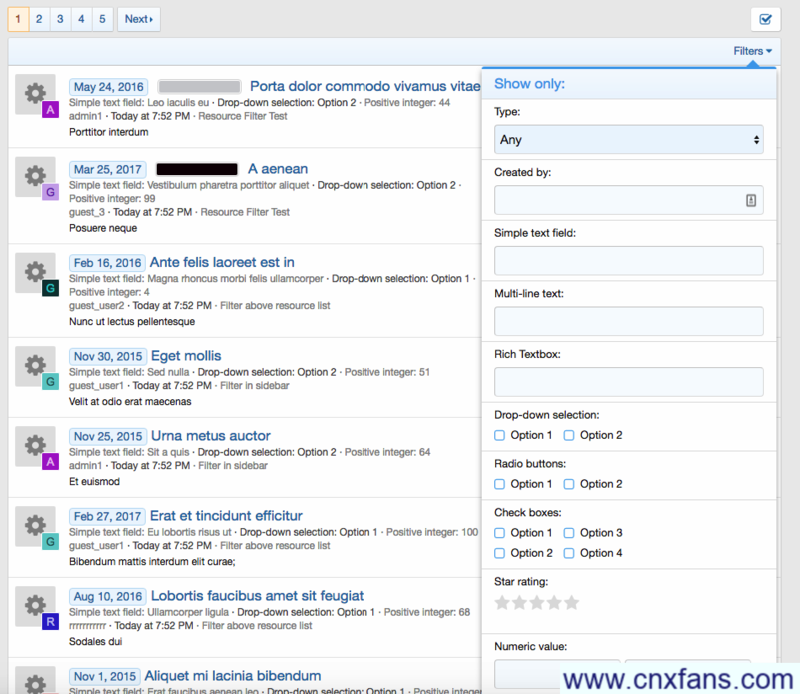Open Porta dolor commodo vivamus vitae link
Viewport: 800px width, 694px height.
click(365, 86)
